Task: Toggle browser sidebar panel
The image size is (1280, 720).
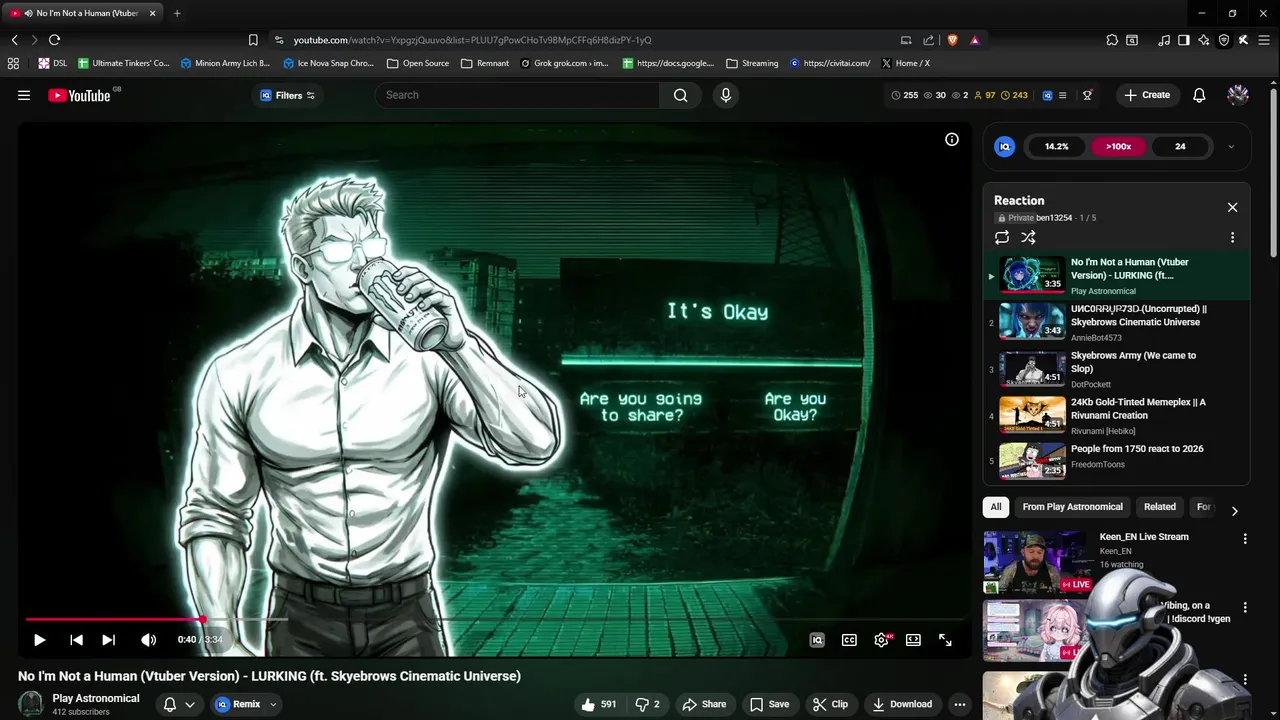Action: click(1184, 40)
